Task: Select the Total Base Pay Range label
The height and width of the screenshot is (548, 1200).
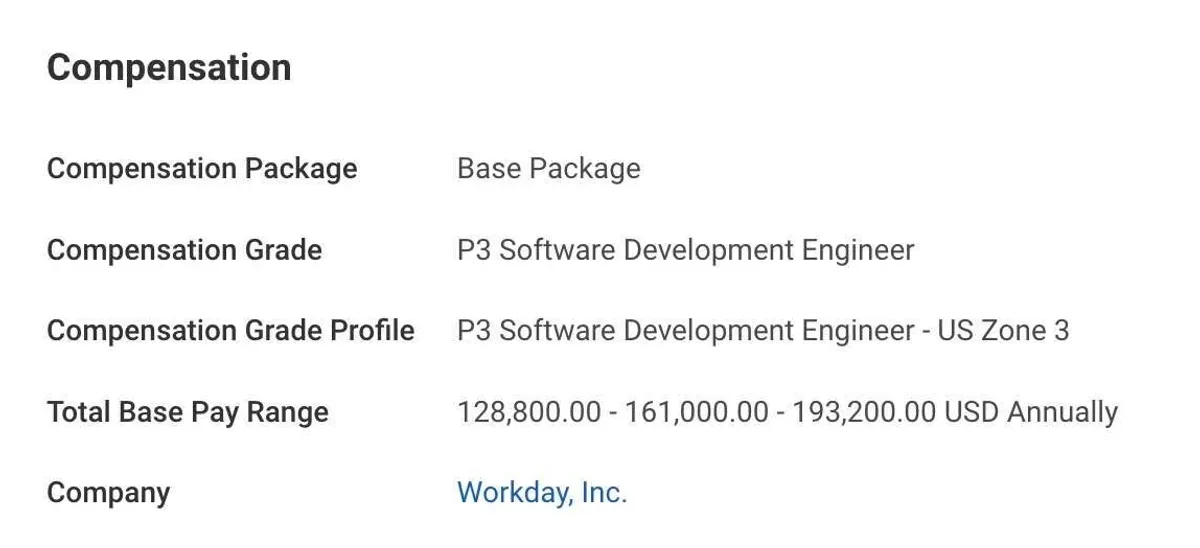Action: click(x=187, y=412)
